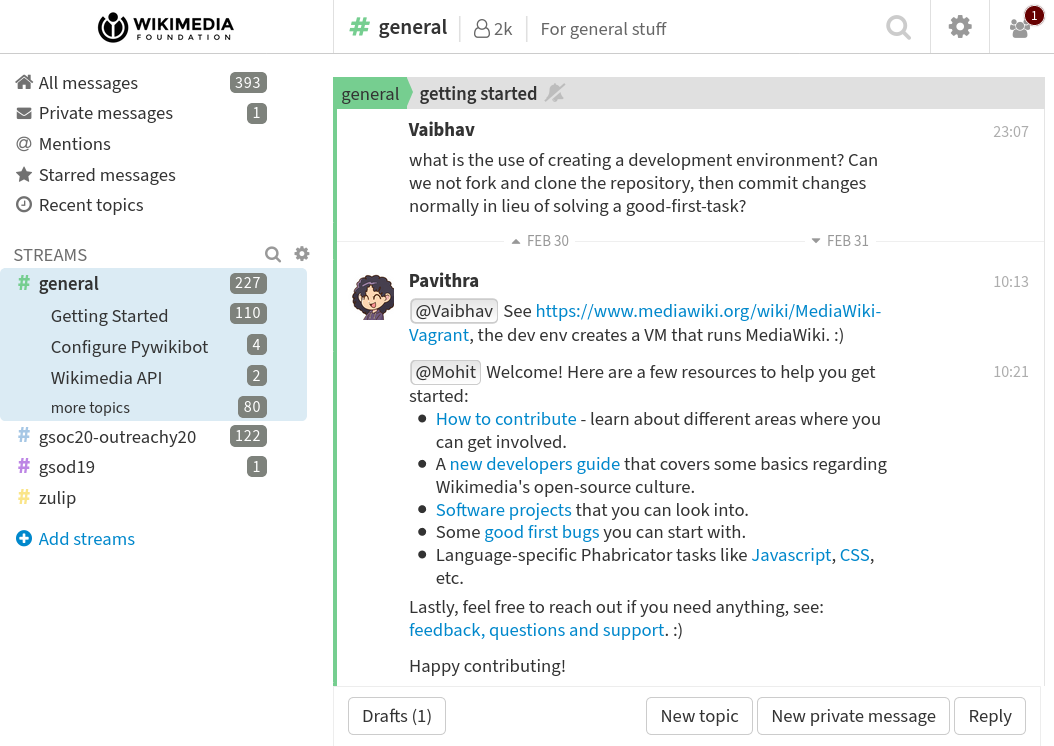Click the gsod19 purple hash swatch
The height and width of the screenshot is (746, 1054).
pos(24,466)
